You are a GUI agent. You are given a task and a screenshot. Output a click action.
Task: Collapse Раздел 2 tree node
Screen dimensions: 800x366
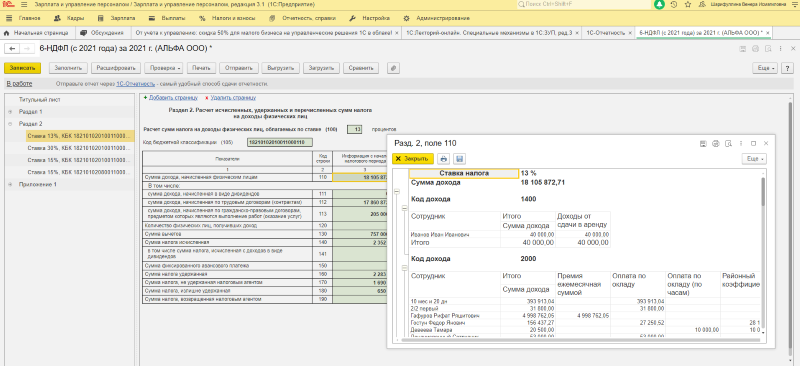(10, 124)
